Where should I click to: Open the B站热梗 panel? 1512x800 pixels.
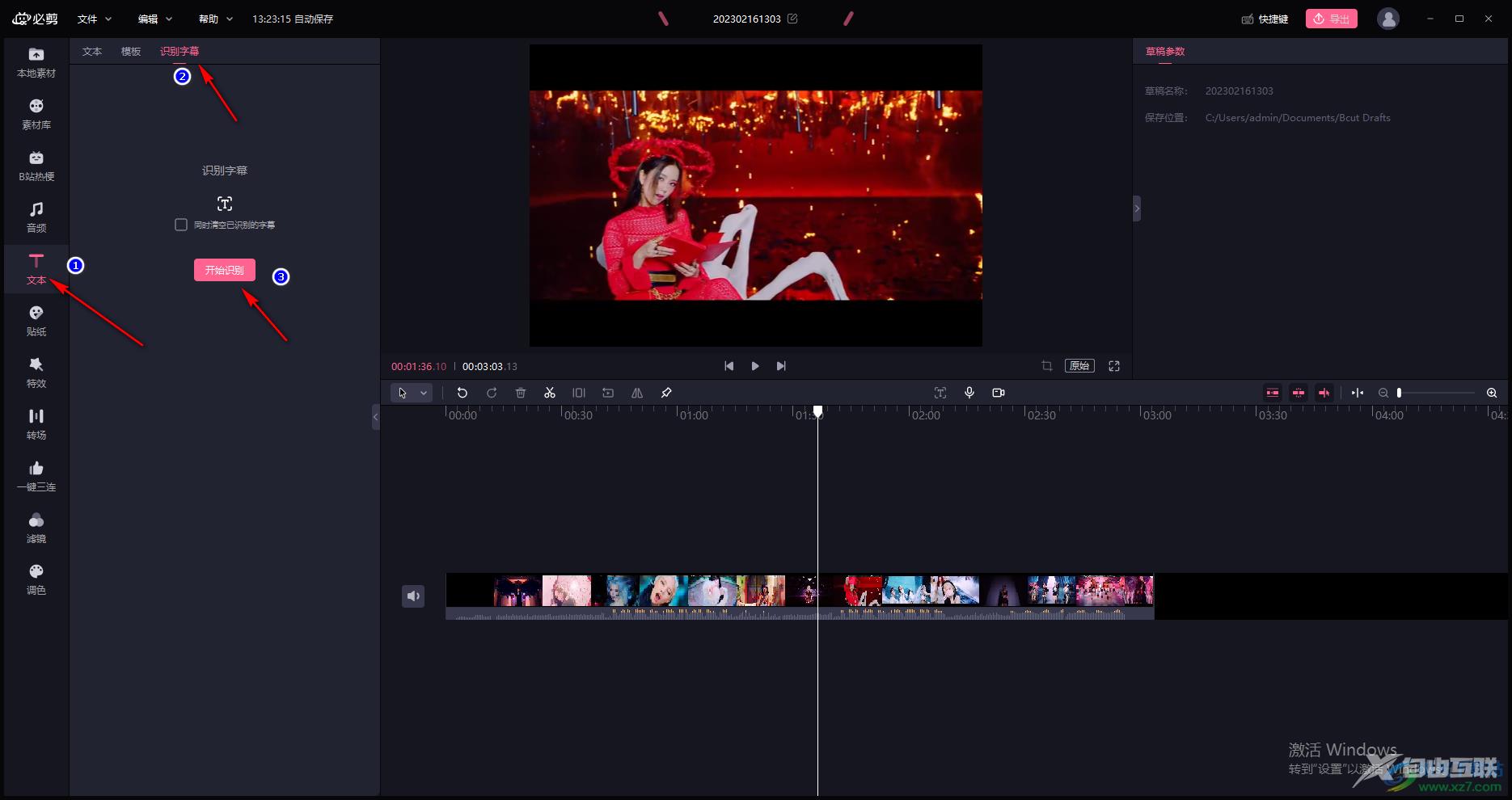click(36, 166)
